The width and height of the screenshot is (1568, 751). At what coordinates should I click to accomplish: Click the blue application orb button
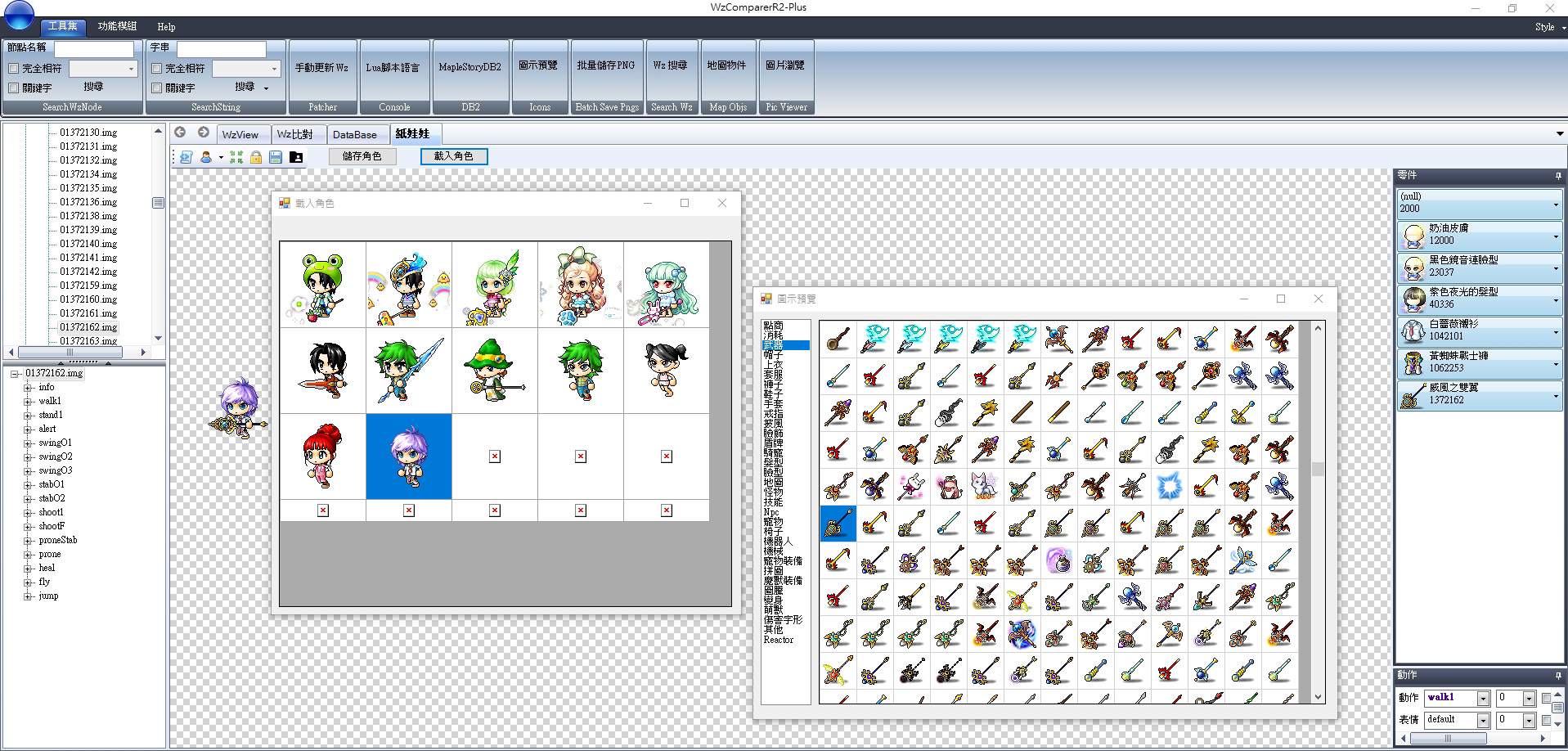19,15
